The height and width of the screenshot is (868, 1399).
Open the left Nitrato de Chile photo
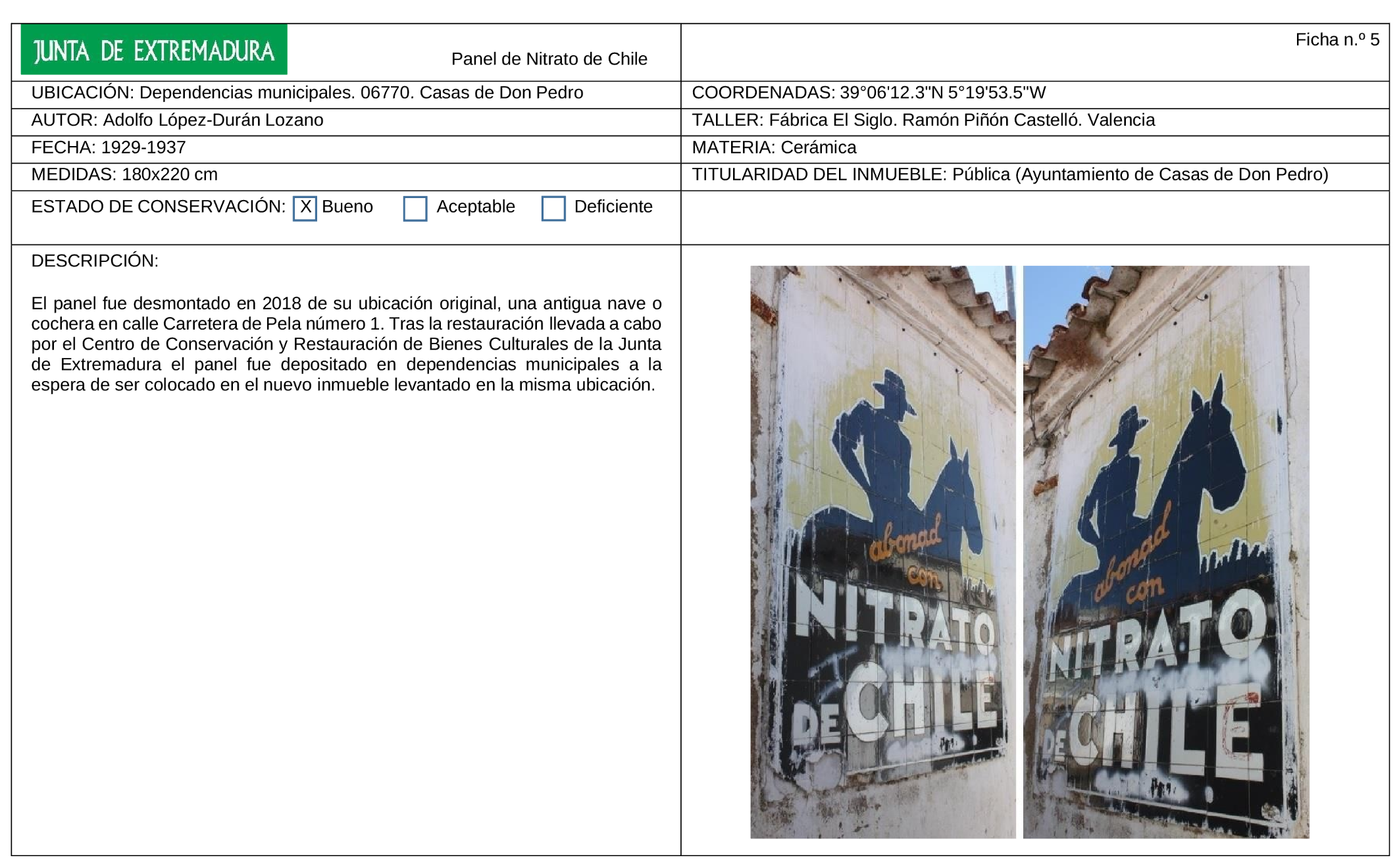coord(883,551)
